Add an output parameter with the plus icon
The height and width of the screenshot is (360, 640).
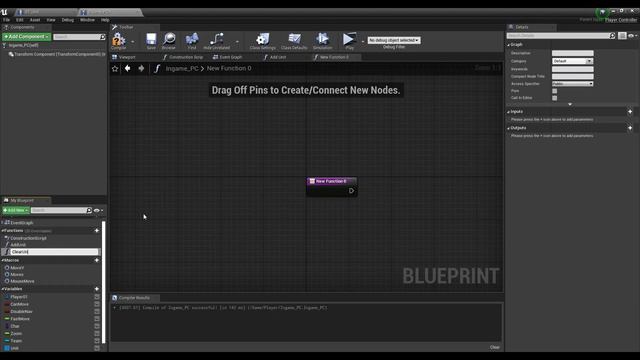pyautogui.click(x=630, y=128)
